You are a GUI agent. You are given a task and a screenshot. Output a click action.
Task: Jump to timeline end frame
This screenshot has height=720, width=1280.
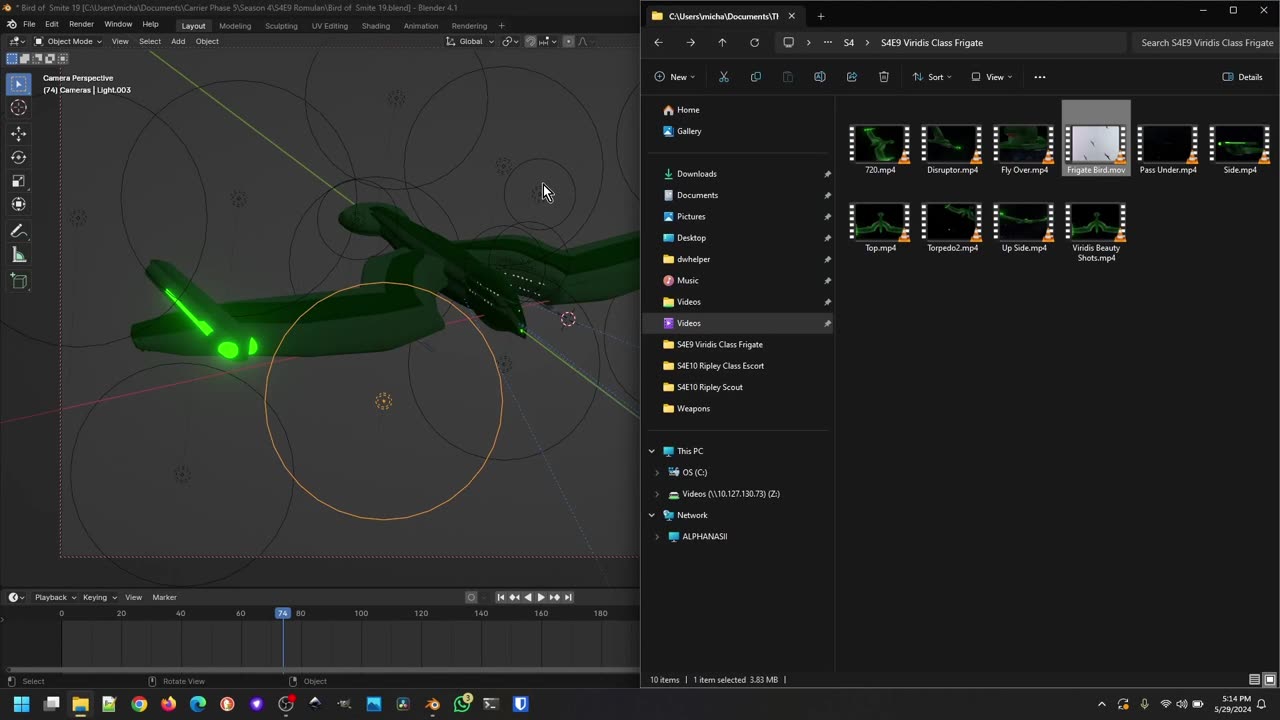(568, 597)
